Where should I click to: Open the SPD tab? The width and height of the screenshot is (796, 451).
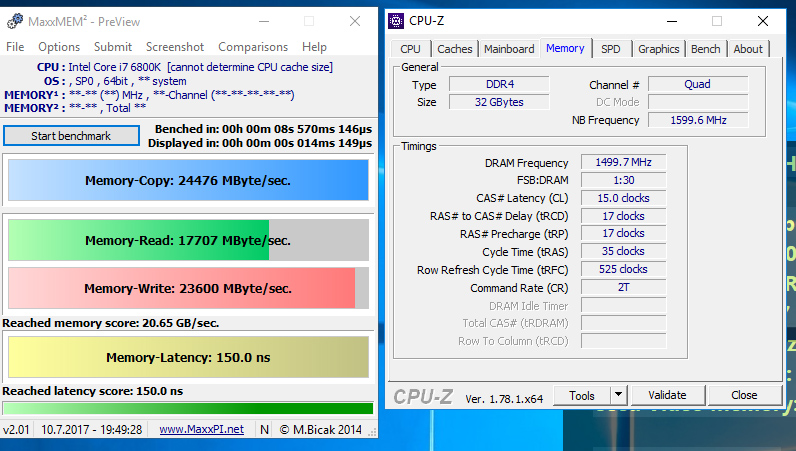pyautogui.click(x=610, y=49)
